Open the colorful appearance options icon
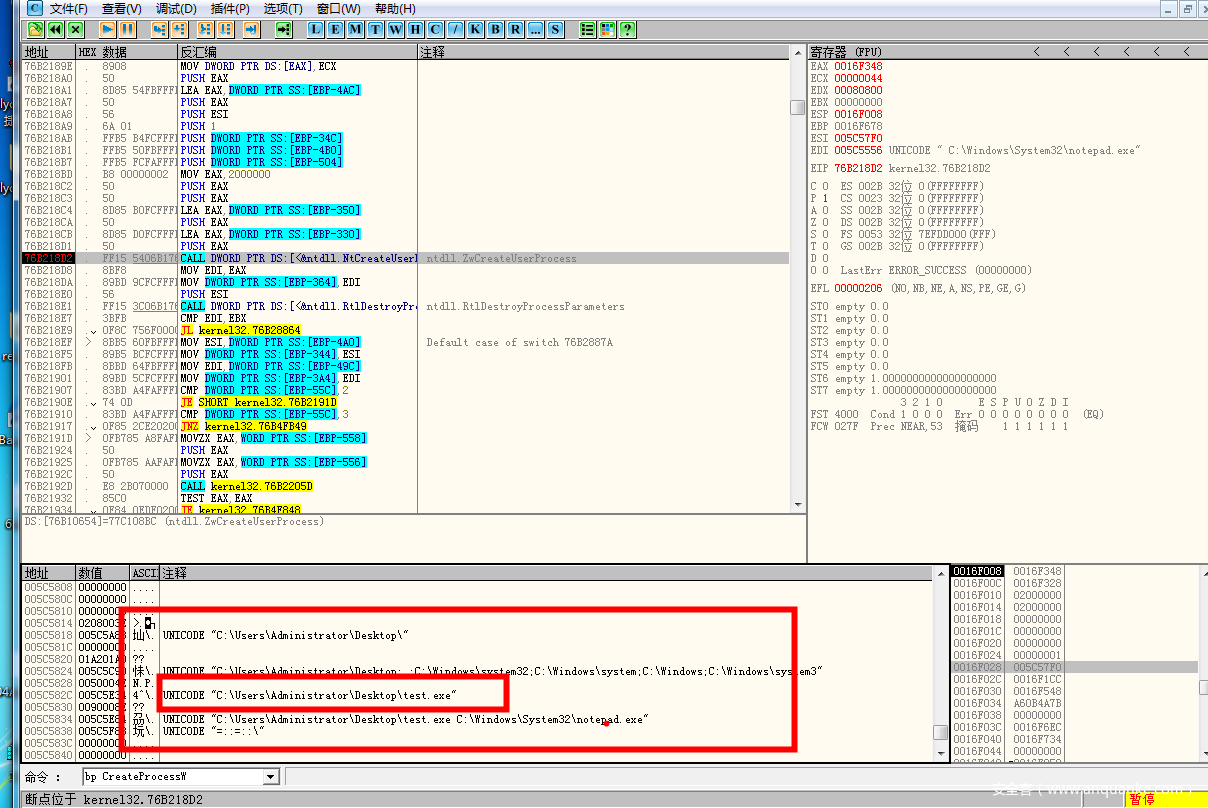1208x808 pixels. pos(607,29)
